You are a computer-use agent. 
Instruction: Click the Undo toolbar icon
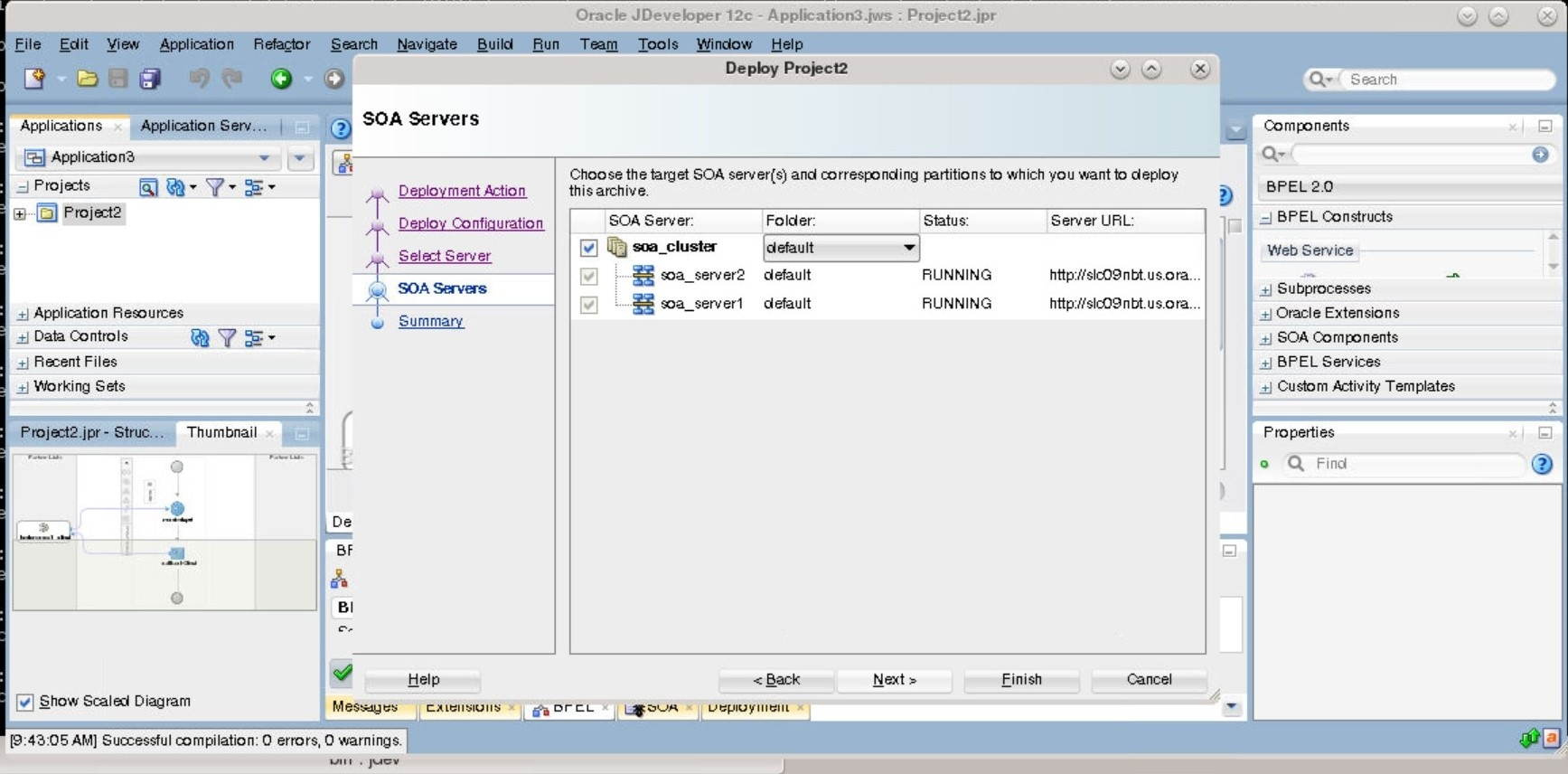point(199,79)
